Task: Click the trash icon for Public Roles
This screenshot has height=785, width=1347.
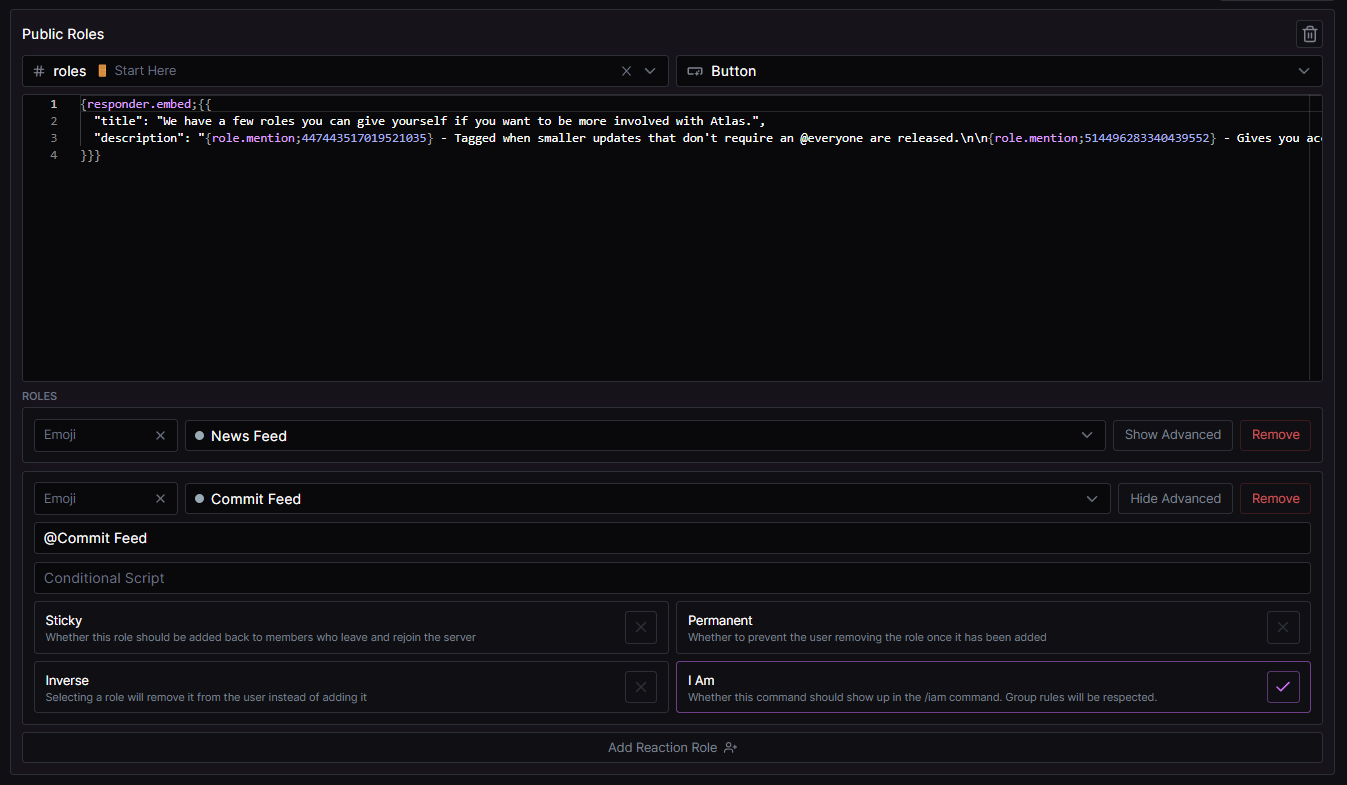Action: (1309, 34)
